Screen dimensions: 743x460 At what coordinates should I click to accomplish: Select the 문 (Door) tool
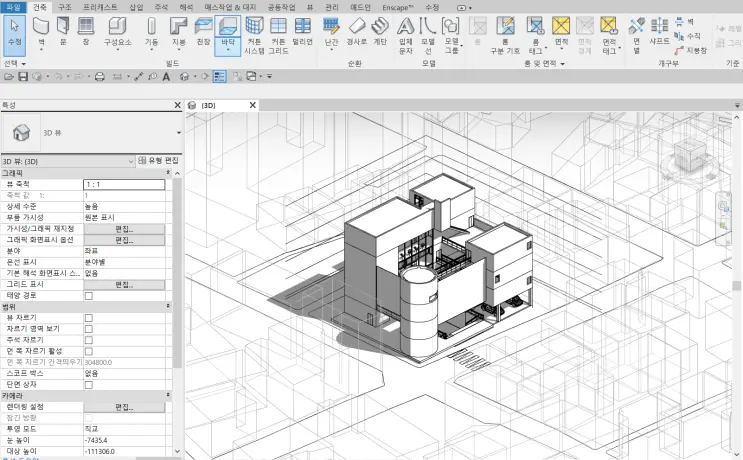63,32
